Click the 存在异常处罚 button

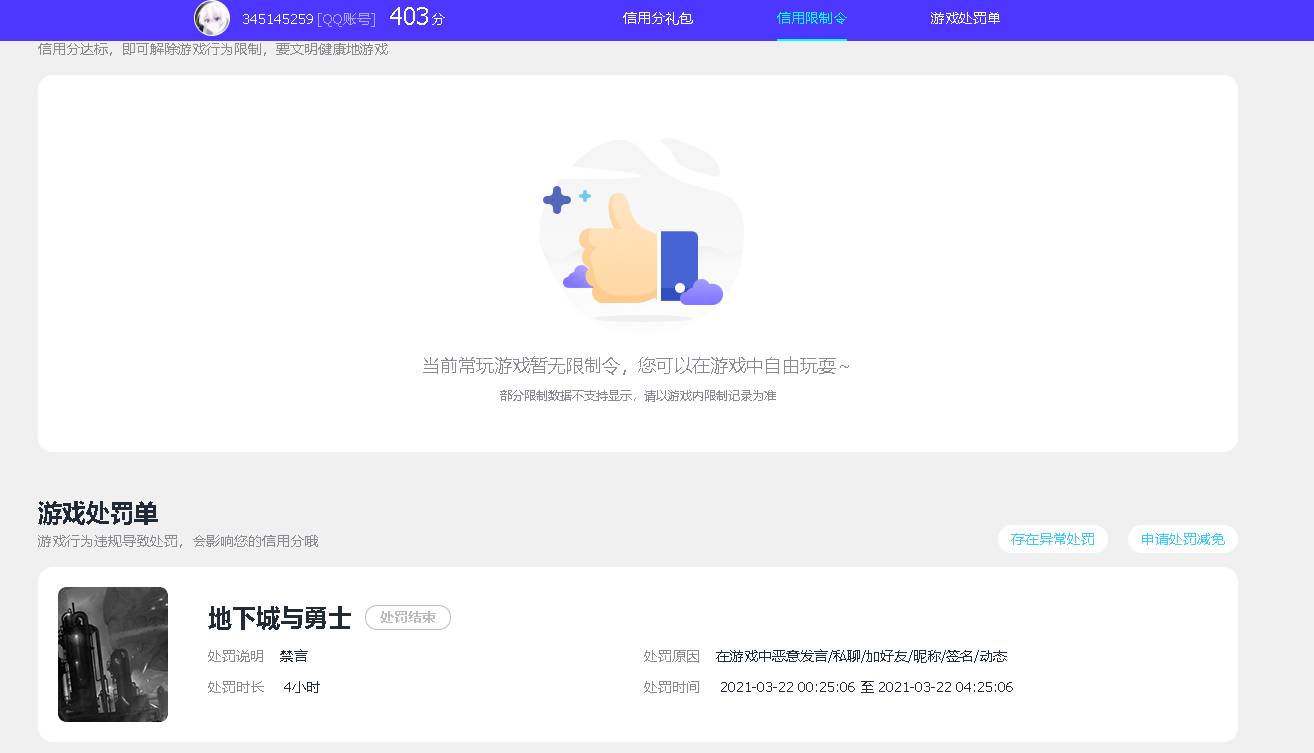(x=1052, y=538)
